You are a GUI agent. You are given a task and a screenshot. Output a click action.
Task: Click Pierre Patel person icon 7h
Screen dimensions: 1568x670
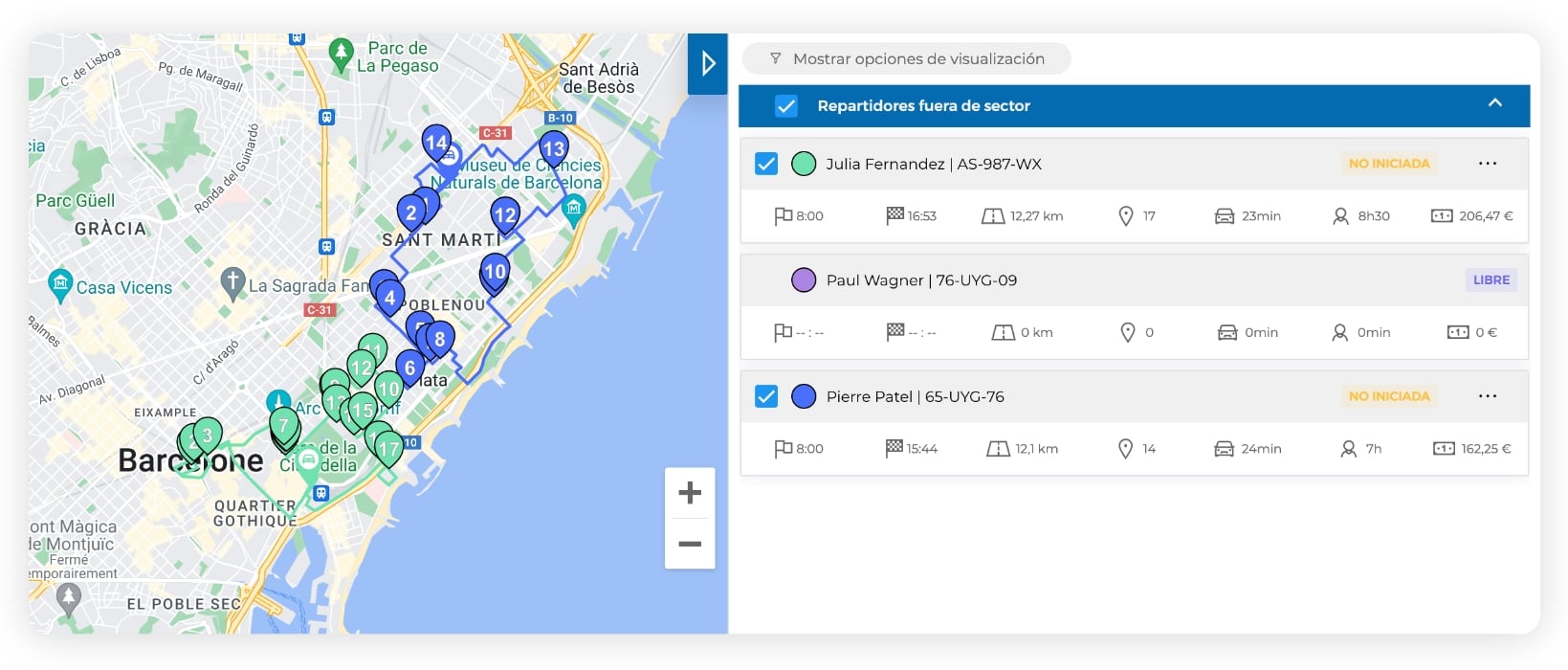click(1349, 449)
